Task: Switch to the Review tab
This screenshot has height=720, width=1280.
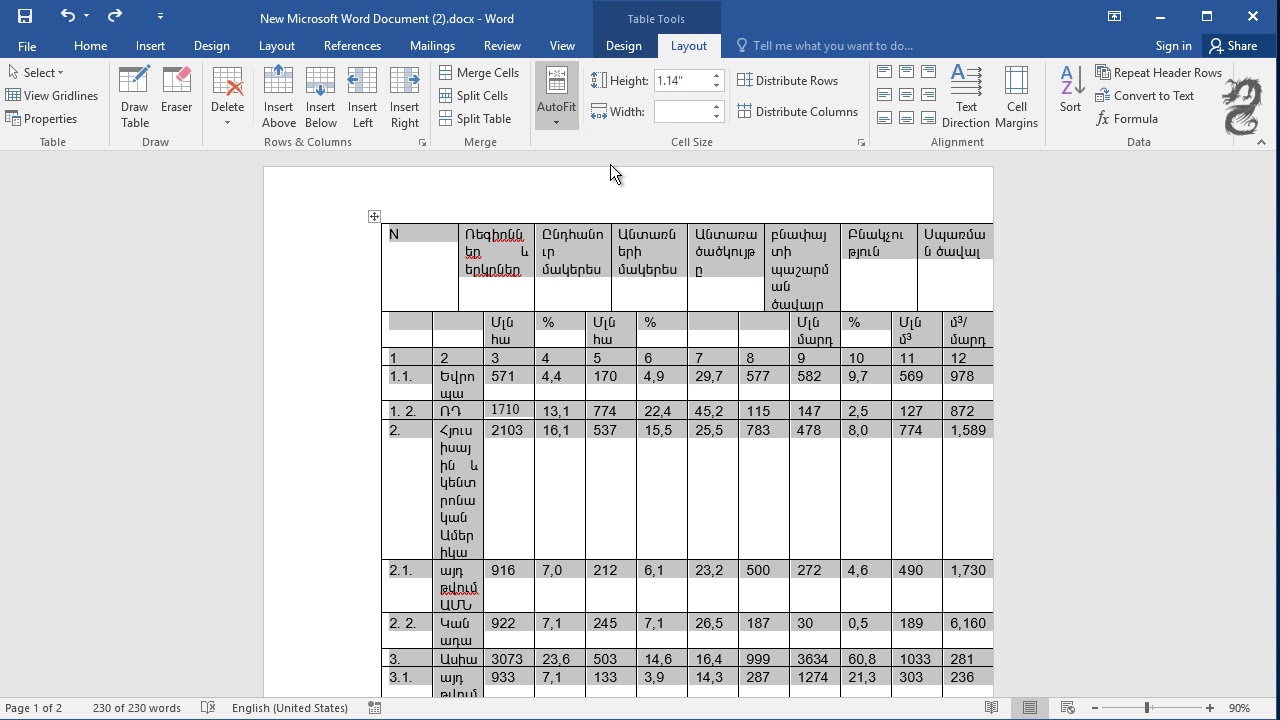Action: pos(502,46)
